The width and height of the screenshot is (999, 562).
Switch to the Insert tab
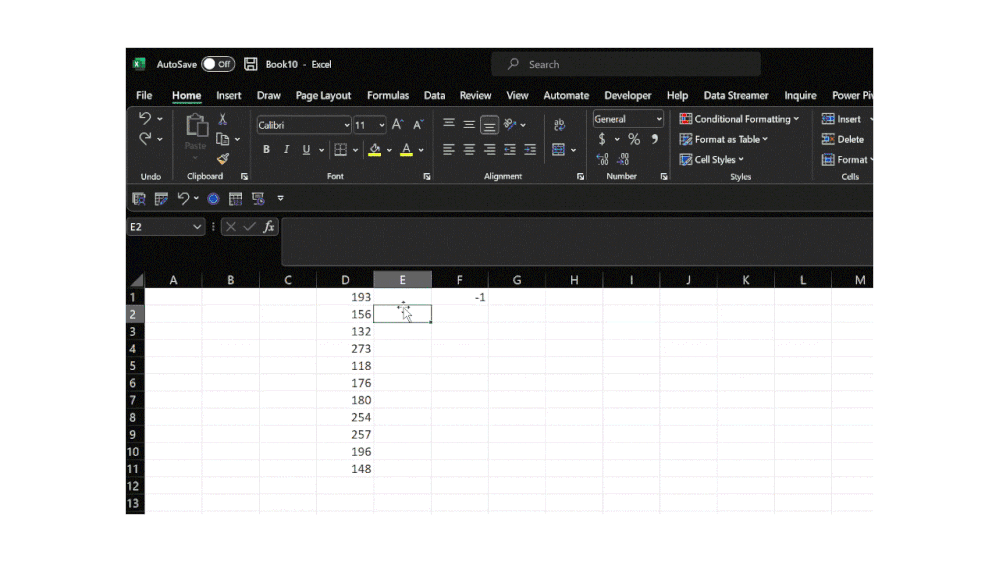coord(229,96)
